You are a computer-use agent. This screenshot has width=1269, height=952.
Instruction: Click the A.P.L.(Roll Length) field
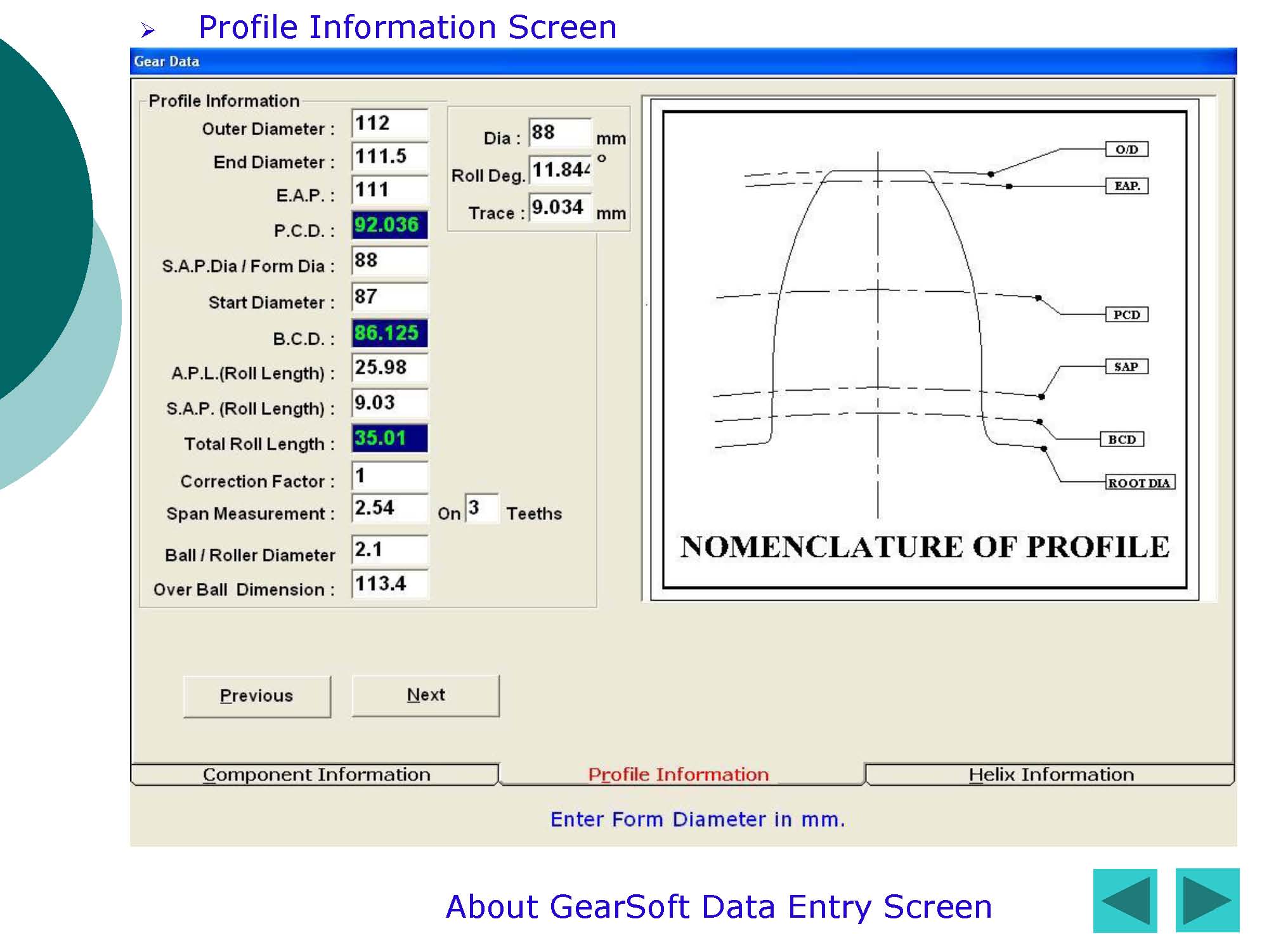click(390, 368)
